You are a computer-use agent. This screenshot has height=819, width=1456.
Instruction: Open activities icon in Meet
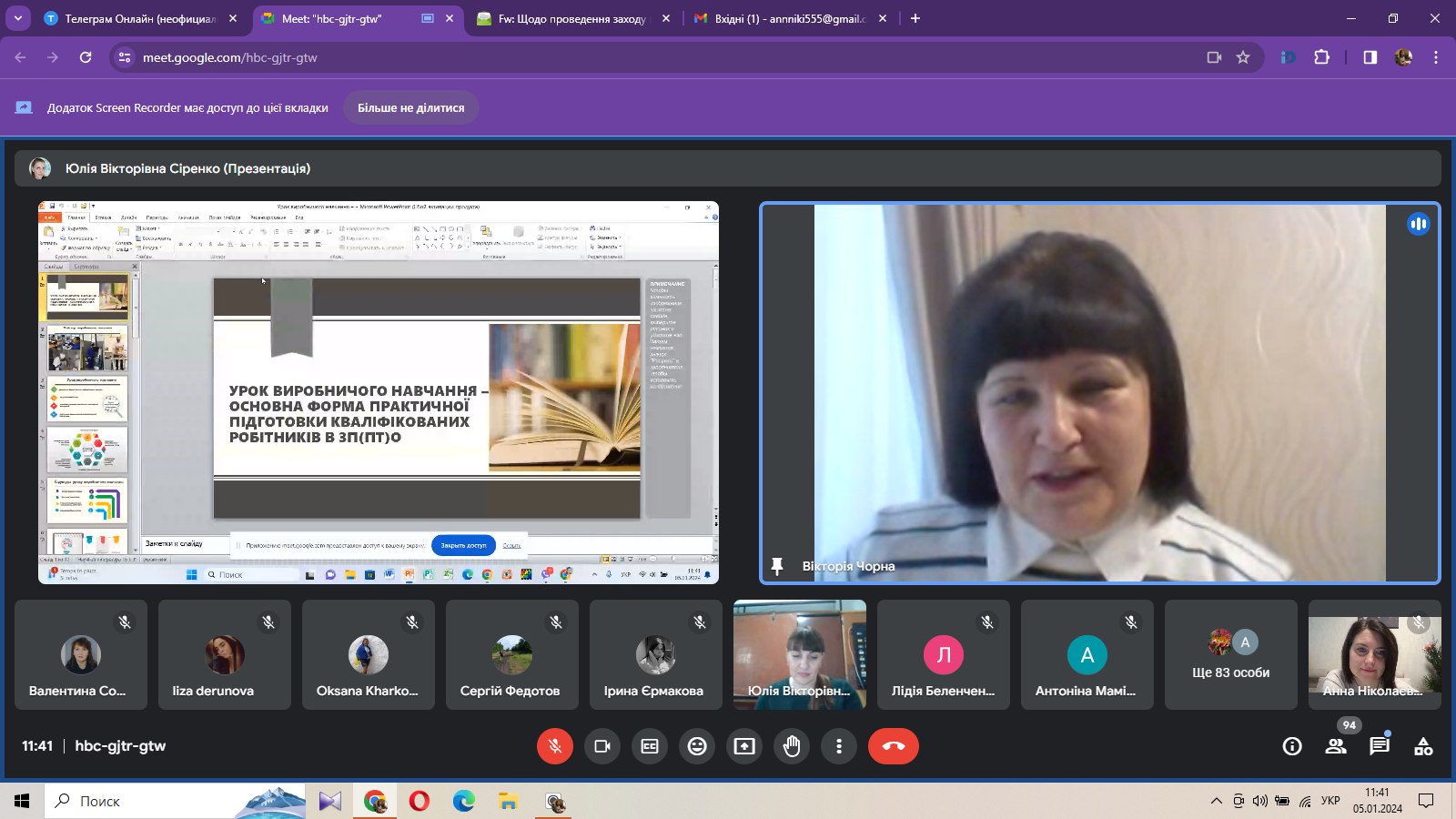[1423, 746]
